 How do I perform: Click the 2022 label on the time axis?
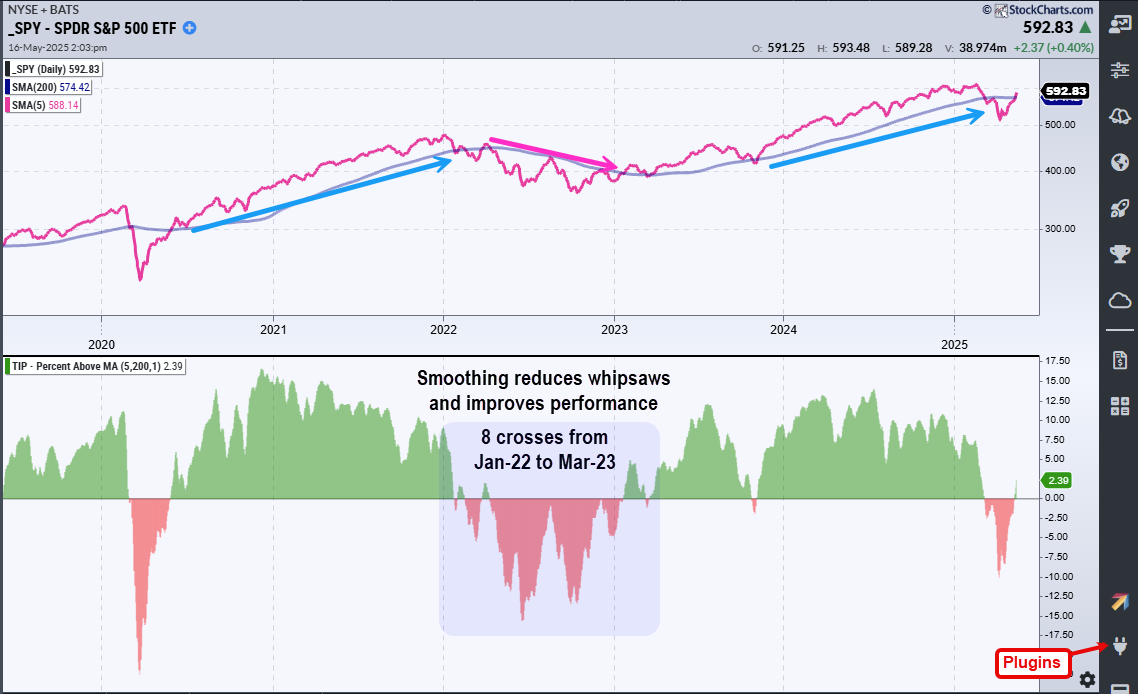pyautogui.click(x=443, y=330)
